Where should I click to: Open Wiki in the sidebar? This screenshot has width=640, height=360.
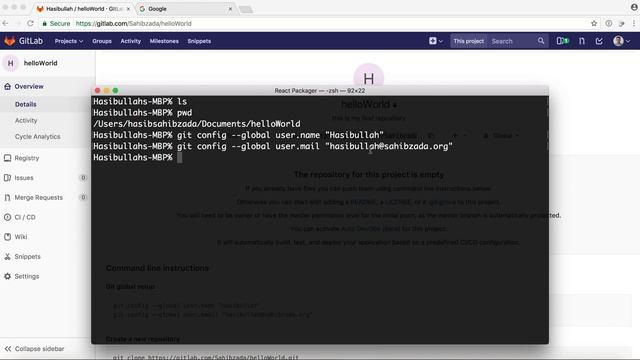click(x=20, y=237)
